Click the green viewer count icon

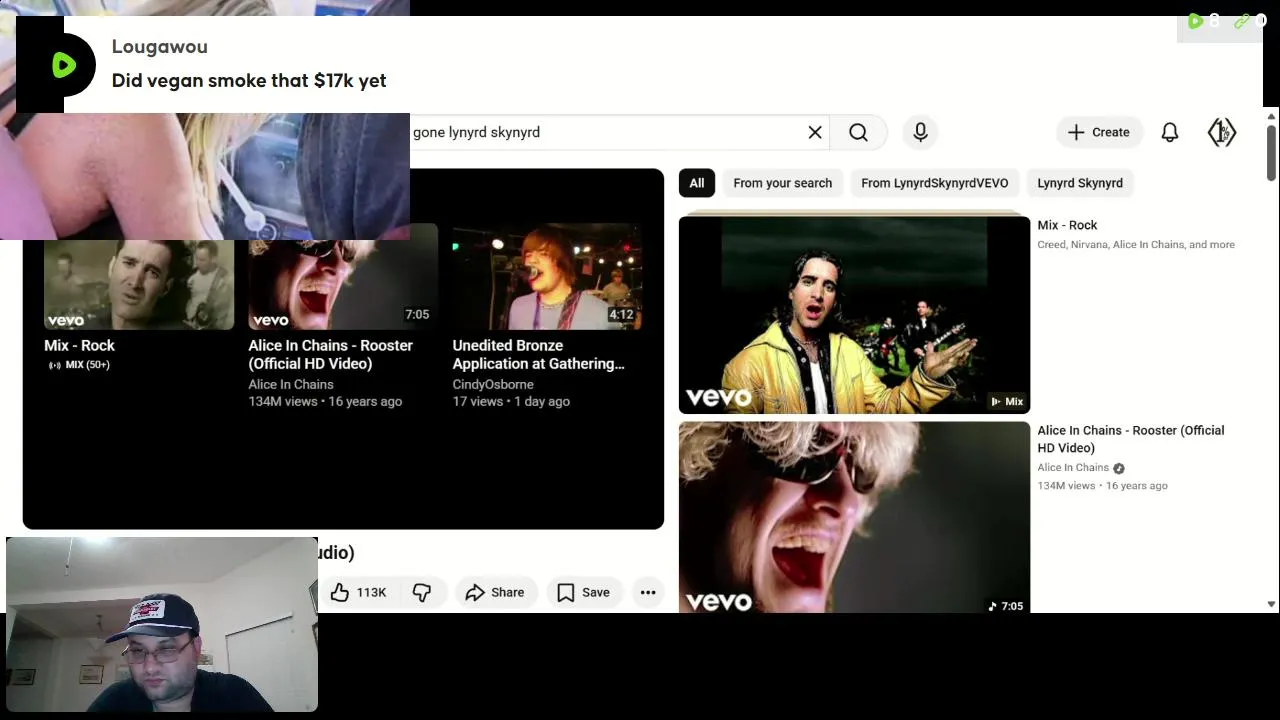[1195, 21]
